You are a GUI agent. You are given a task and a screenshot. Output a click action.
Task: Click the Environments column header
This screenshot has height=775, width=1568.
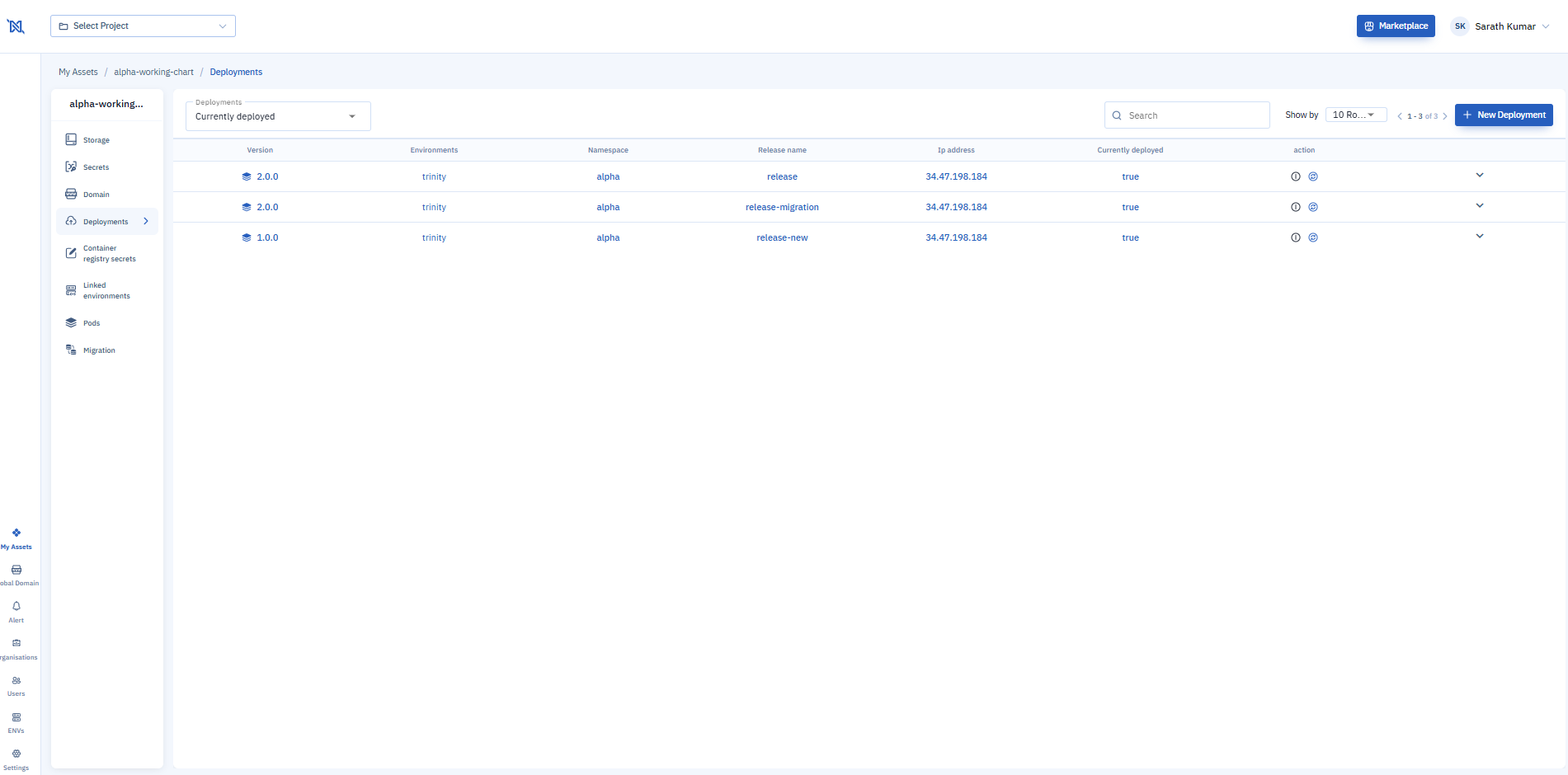click(434, 150)
